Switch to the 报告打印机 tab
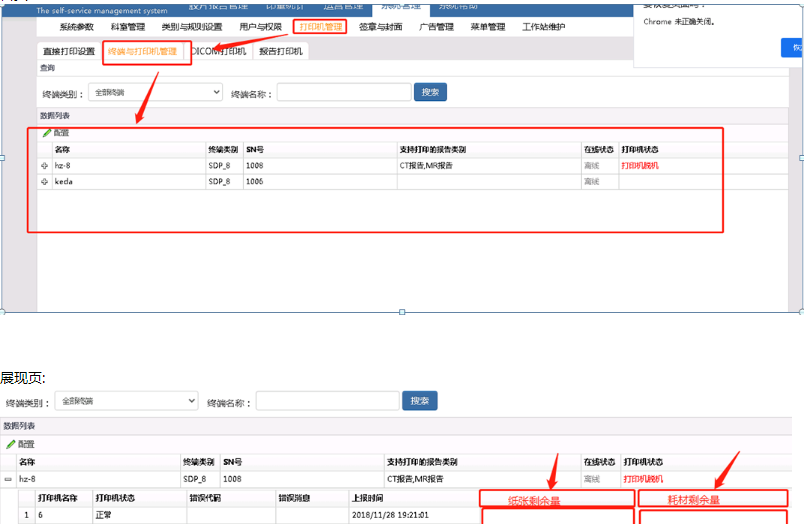 coord(281,51)
